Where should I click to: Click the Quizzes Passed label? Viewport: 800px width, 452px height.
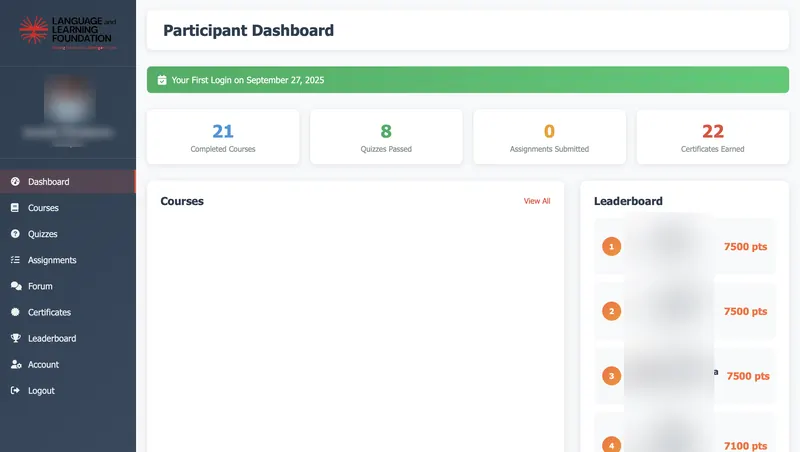coord(386,149)
